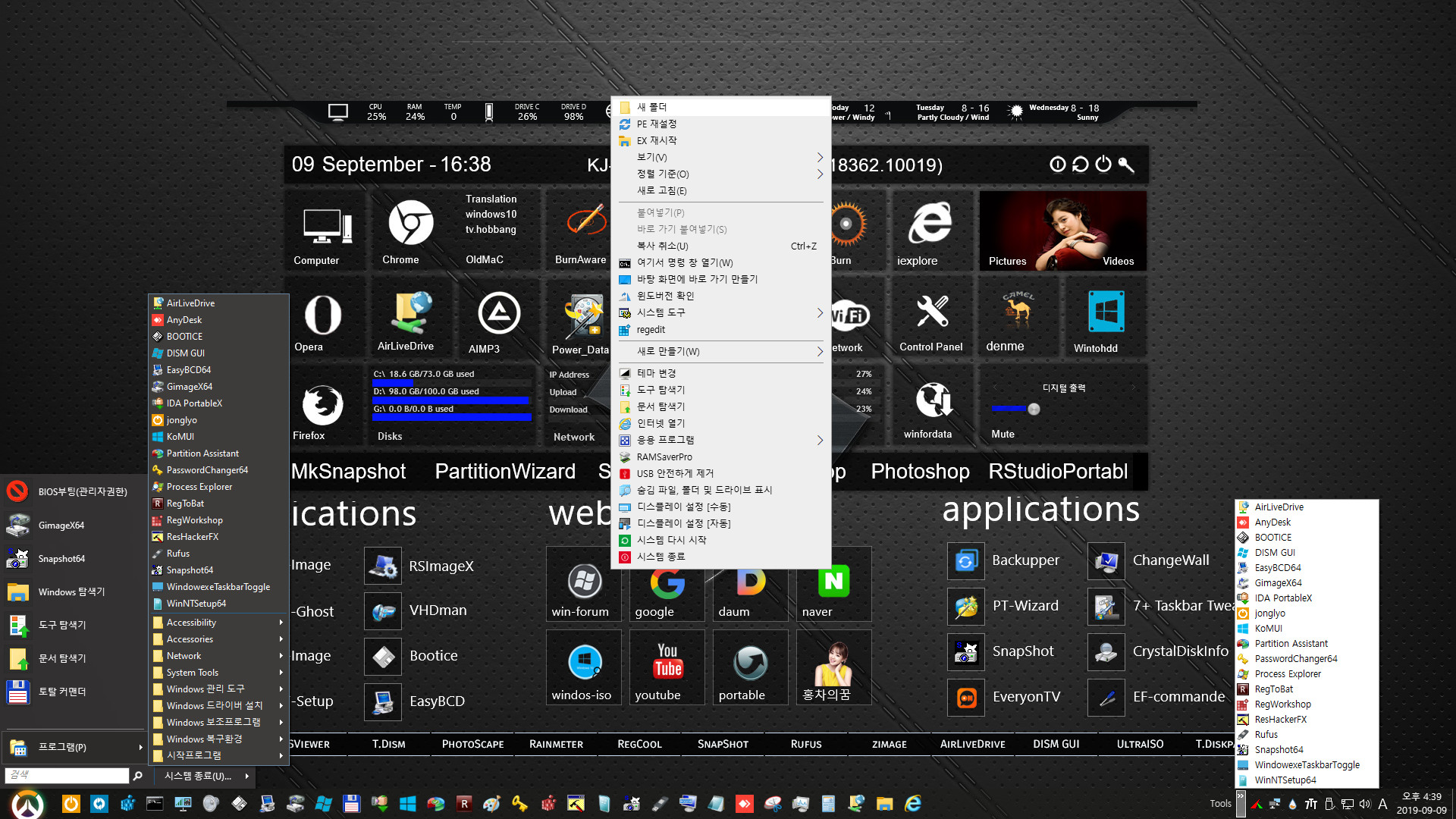Choose PE 재설정 from context menu

[x=720, y=124]
